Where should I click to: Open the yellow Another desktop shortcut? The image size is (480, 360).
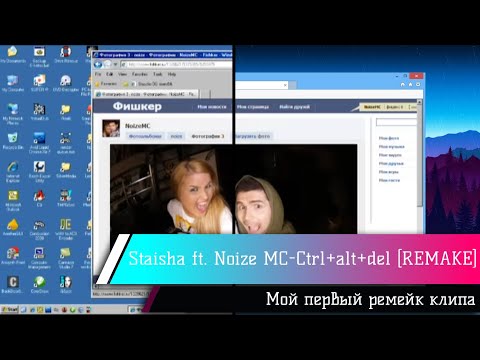13,227
